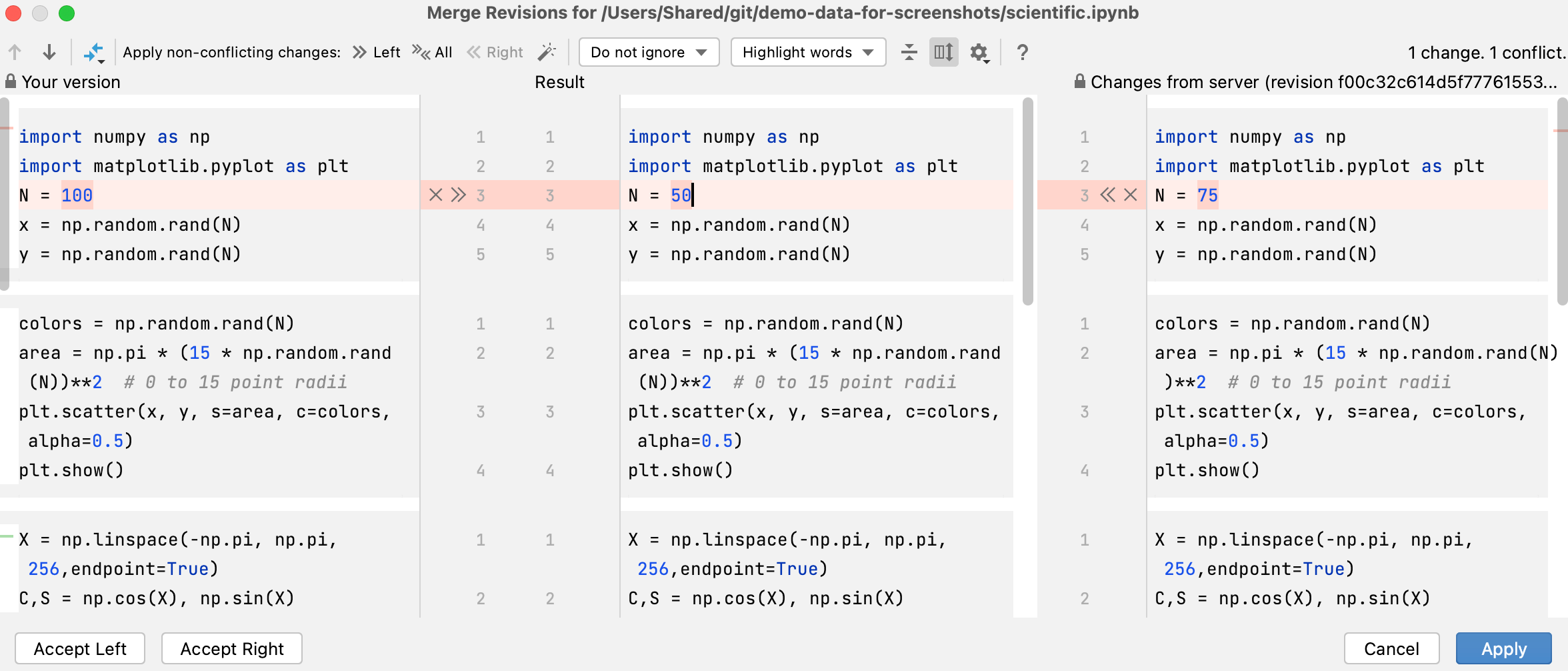Accept left change for N = 100
Image resolution: width=1568 pixels, height=671 pixels.
(x=459, y=195)
